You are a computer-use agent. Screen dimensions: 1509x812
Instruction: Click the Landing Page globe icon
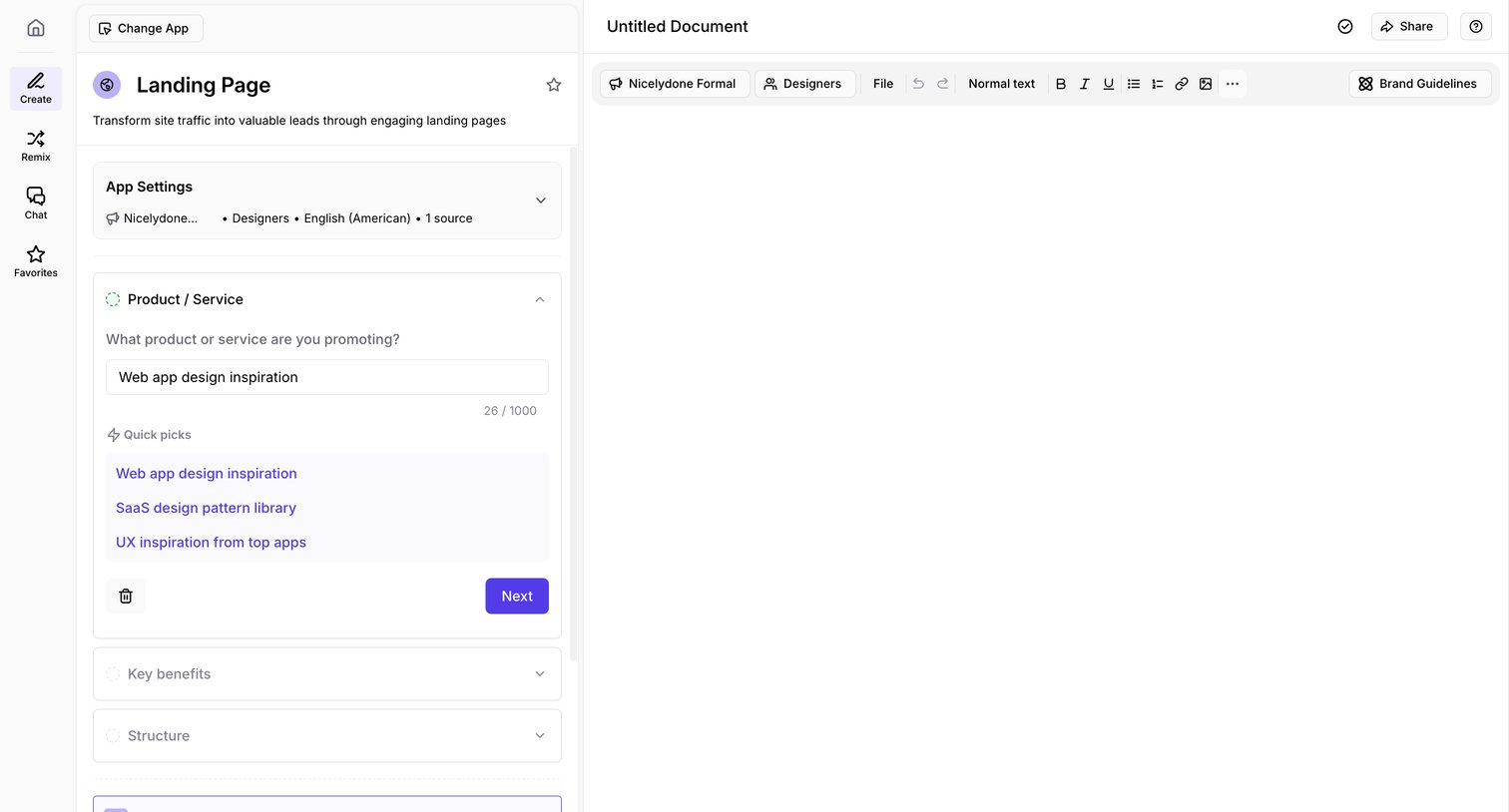point(107,85)
